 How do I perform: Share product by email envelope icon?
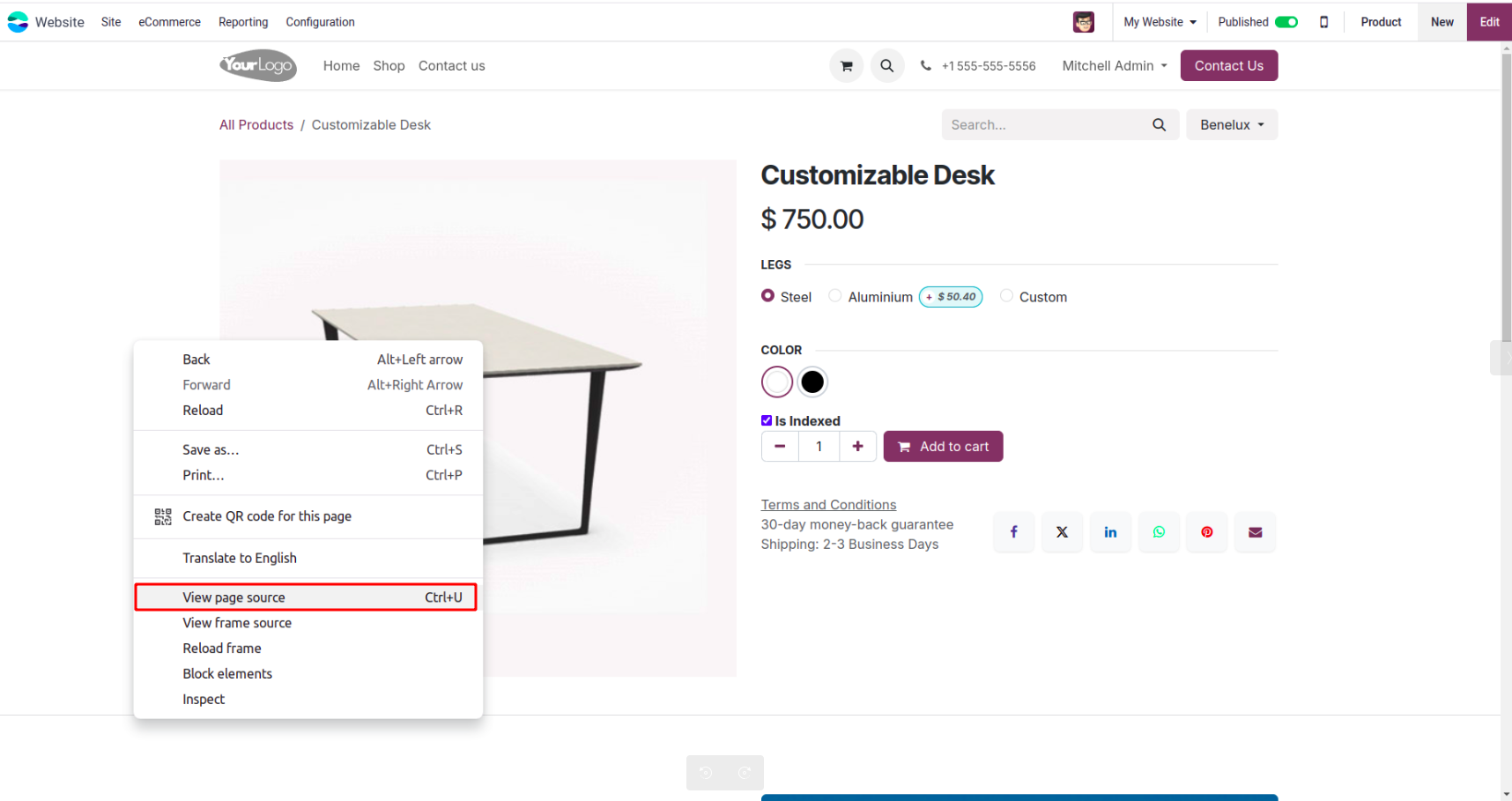(x=1255, y=532)
